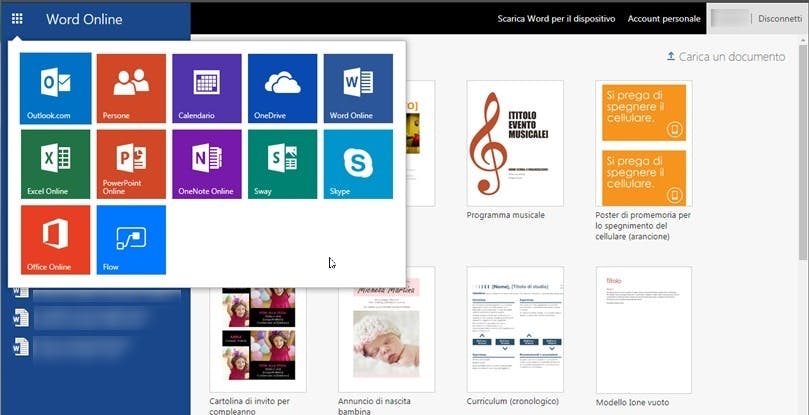Click the Cartolina di invito per compleanno caption
The height and width of the screenshot is (415, 809).
click(x=250, y=406)
